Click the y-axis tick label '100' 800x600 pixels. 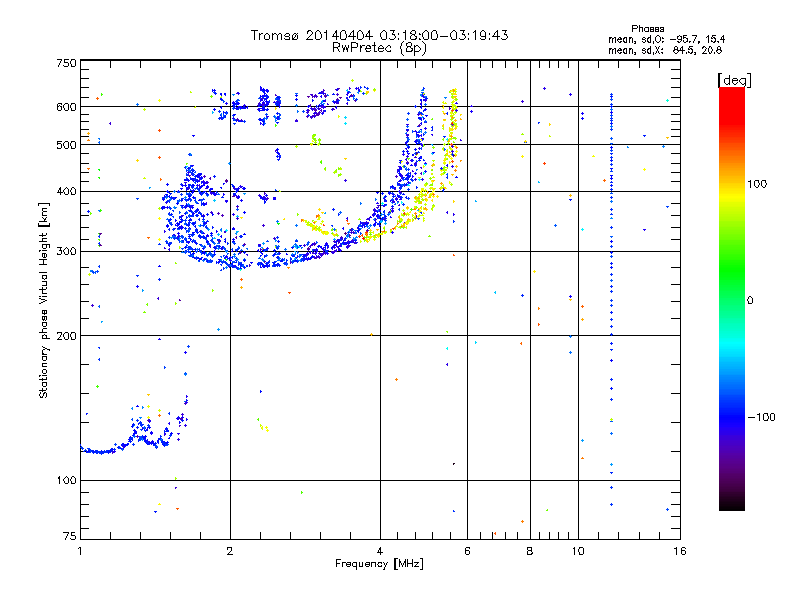[x=66, y=481]
